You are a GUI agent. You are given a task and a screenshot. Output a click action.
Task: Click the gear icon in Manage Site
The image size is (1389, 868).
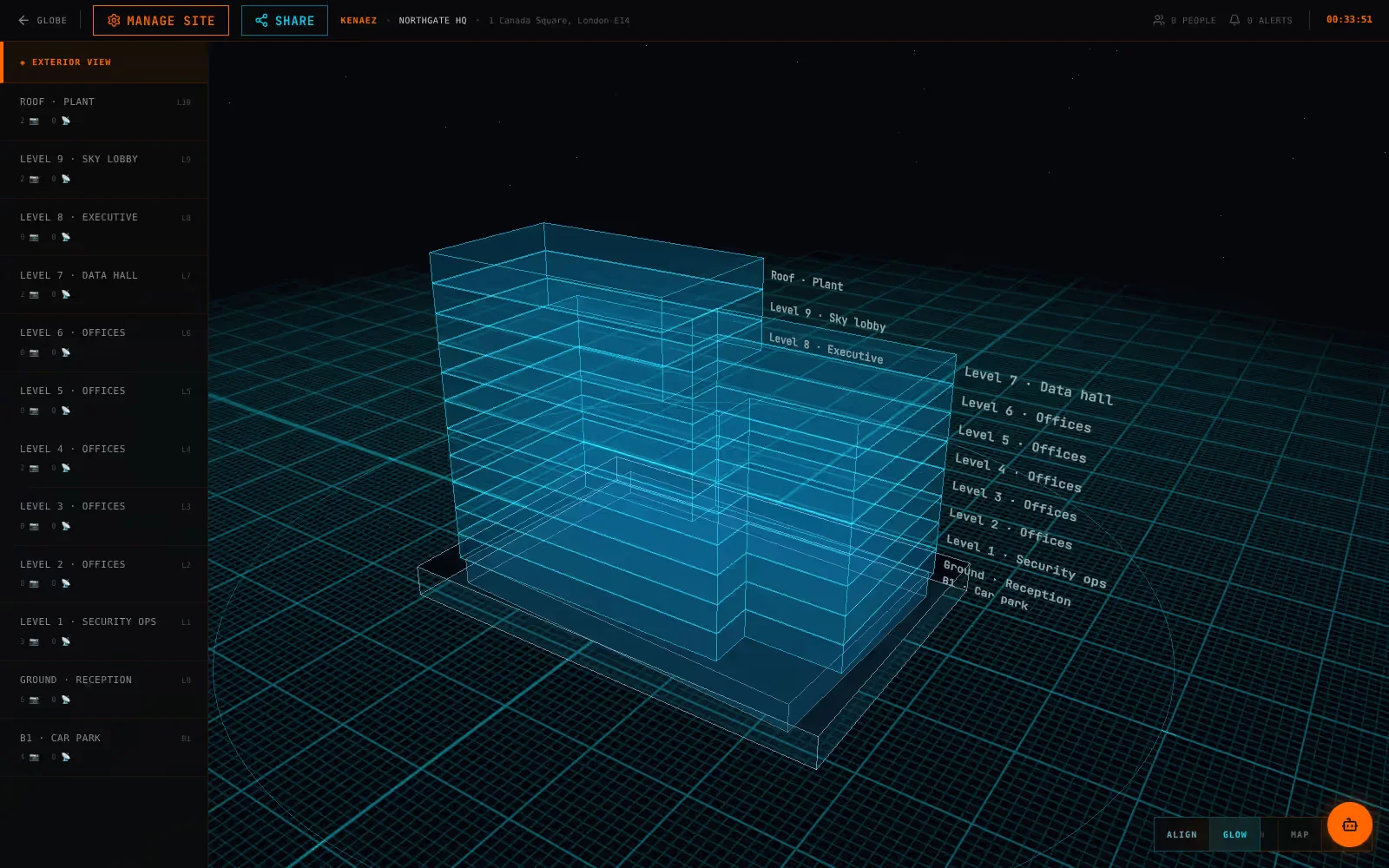[x=114, y=20]
